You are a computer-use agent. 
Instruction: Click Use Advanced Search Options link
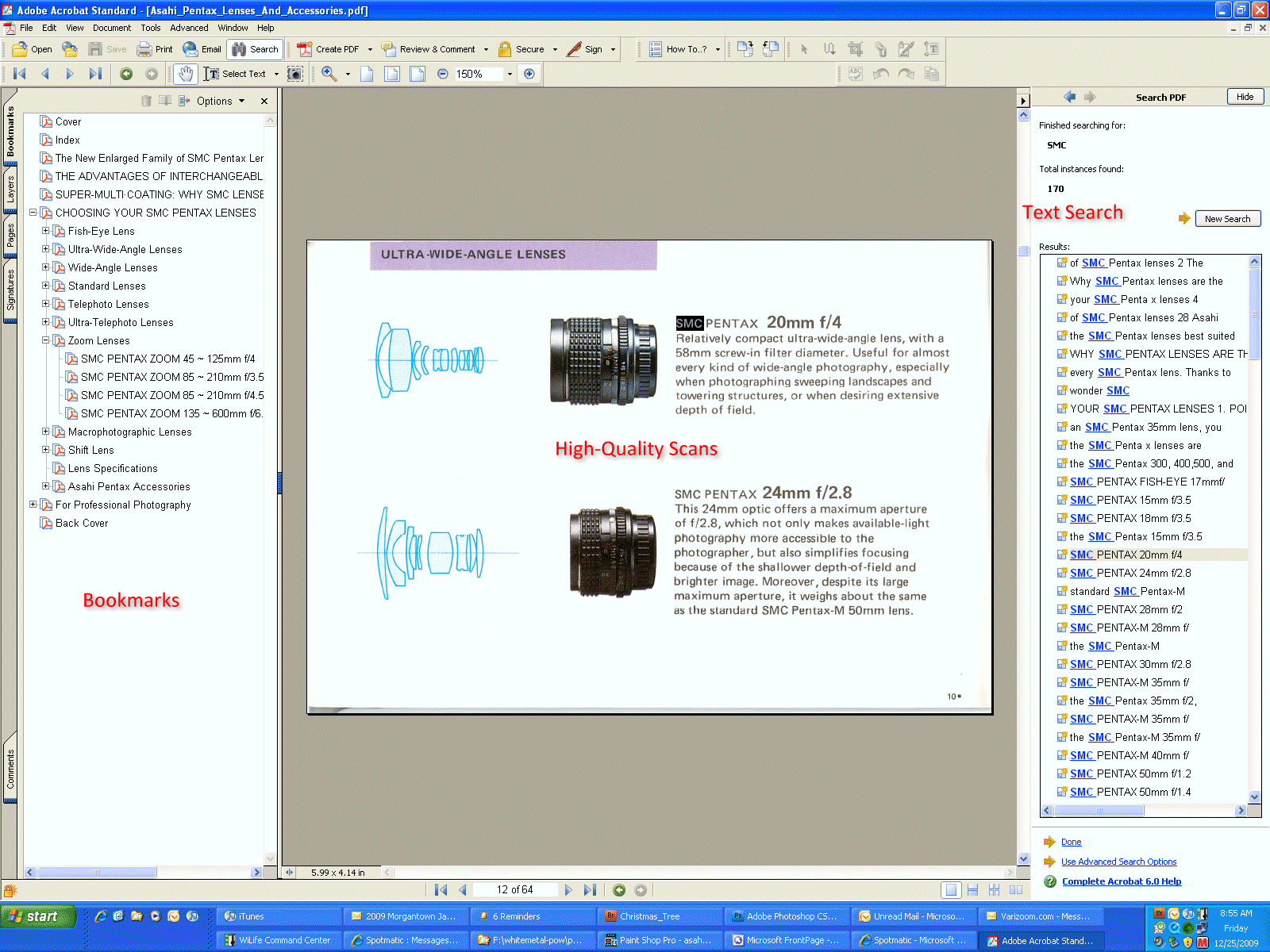[1118, 862]
